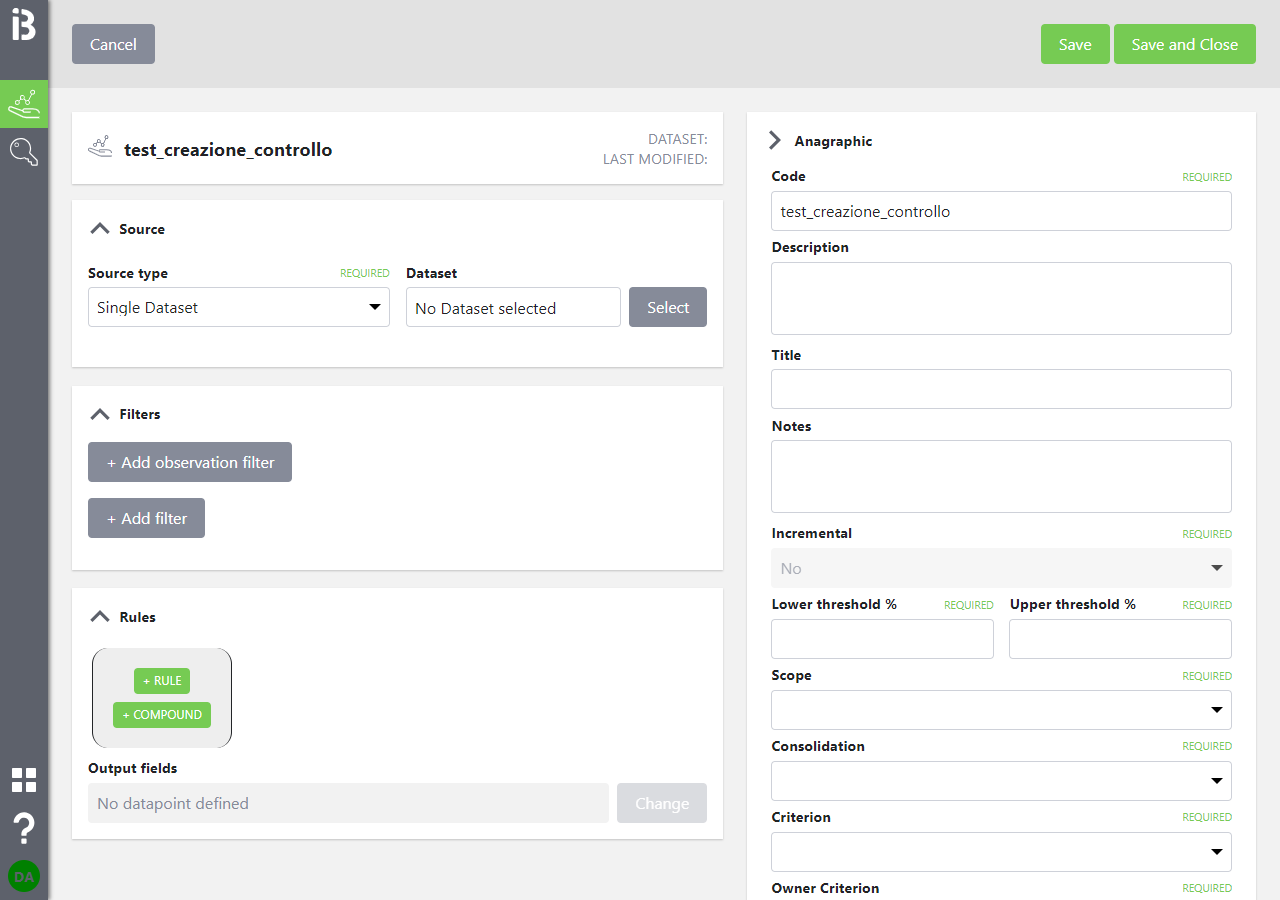Click the Add observation filter button
Image resolution: width=1280 pixels, height=900 pixels.
[190, 462]
